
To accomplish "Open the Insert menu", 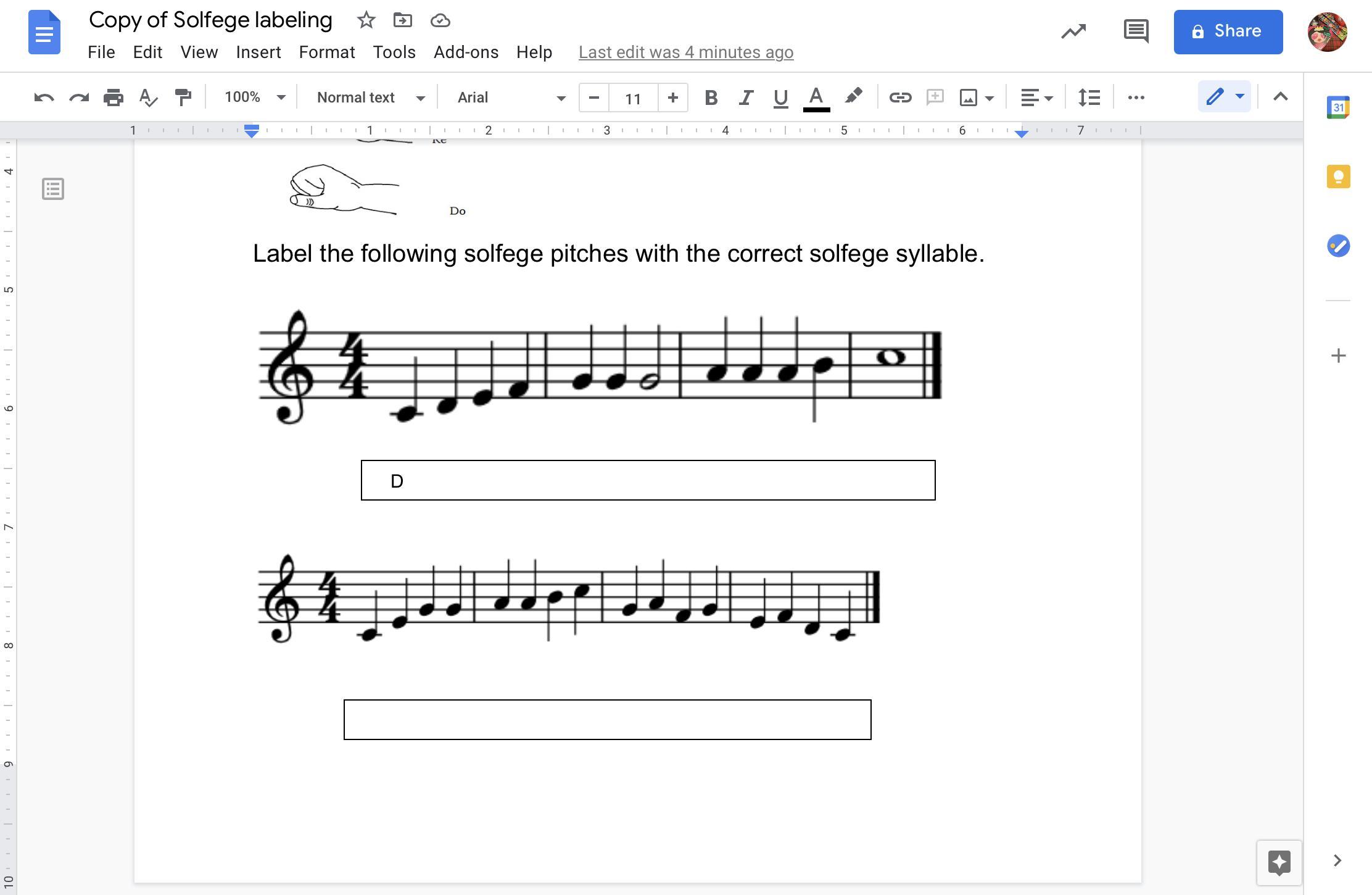I will [258, 52].
